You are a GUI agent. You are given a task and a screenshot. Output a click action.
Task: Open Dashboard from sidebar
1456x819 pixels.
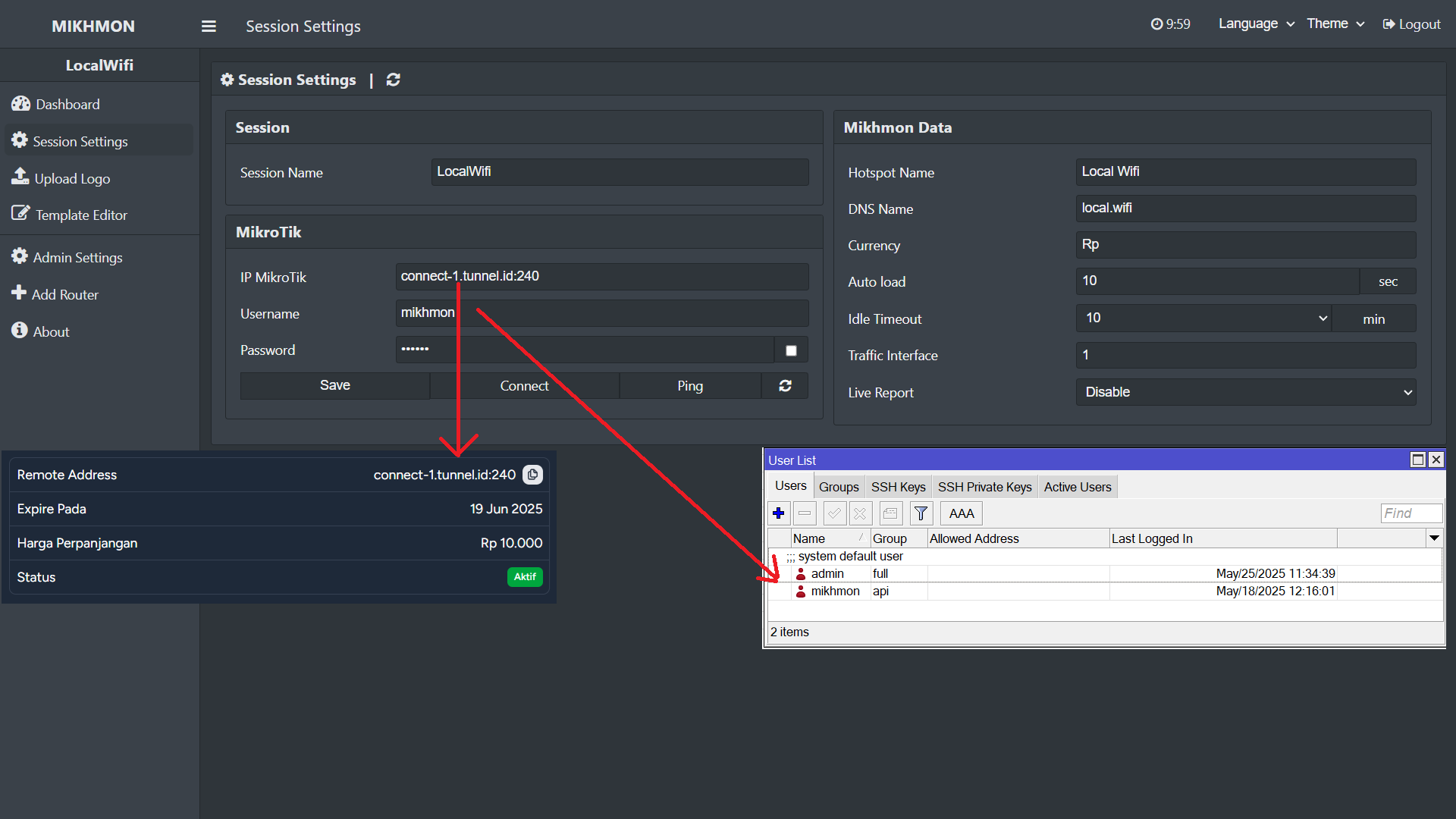pyautogui.click(x=67, y=104)
